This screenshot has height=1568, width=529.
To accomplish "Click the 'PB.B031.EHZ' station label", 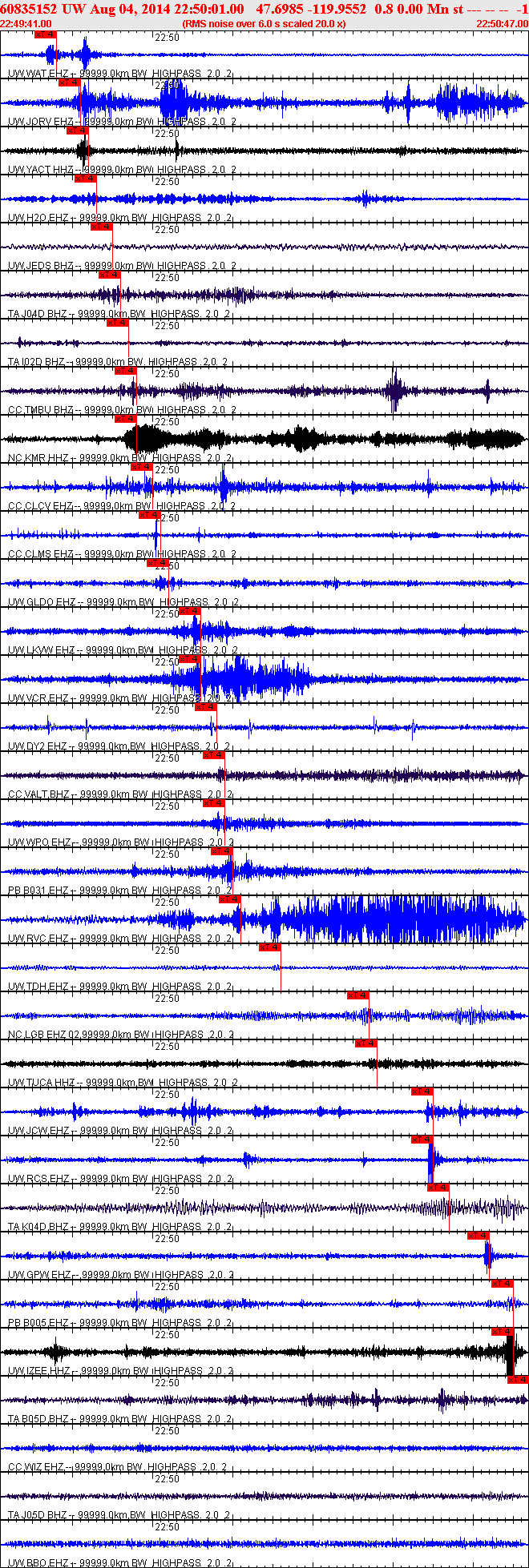I will point(38,891).
